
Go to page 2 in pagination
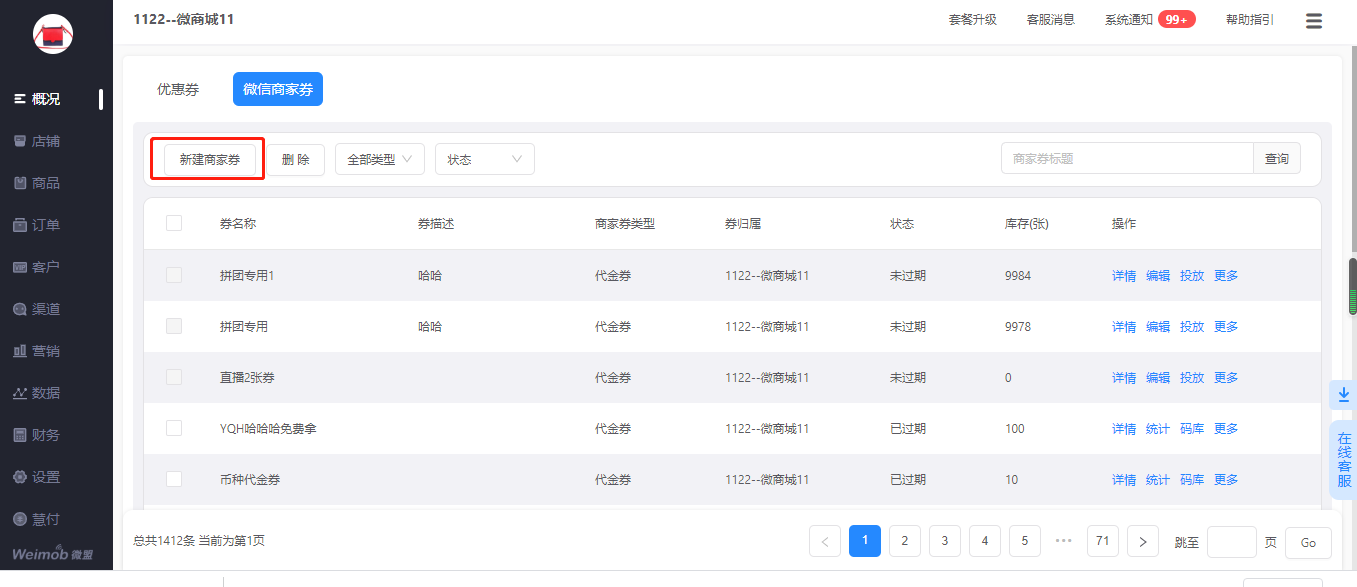[x=905, y=541]
